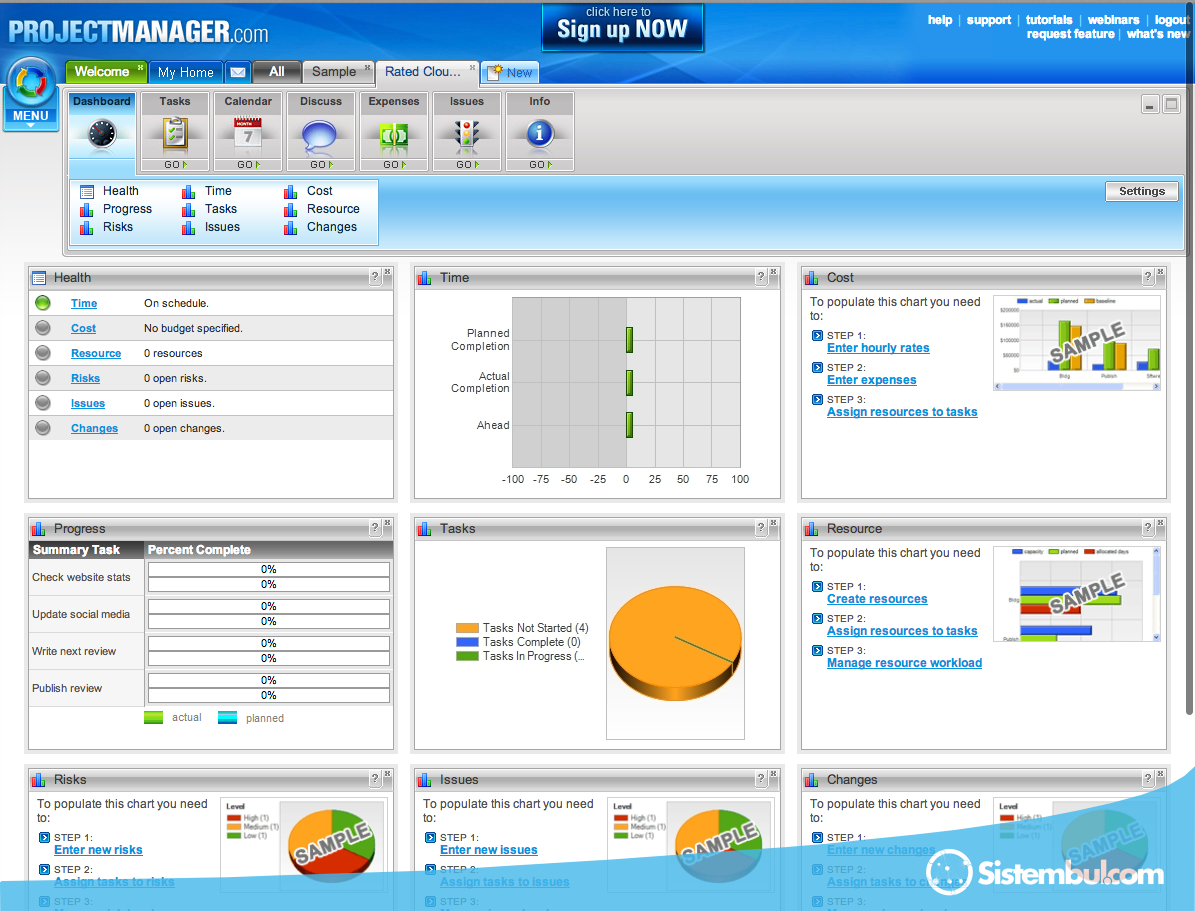Open the Calendar icon
1195x911 pixels.
tap(247, 134)
